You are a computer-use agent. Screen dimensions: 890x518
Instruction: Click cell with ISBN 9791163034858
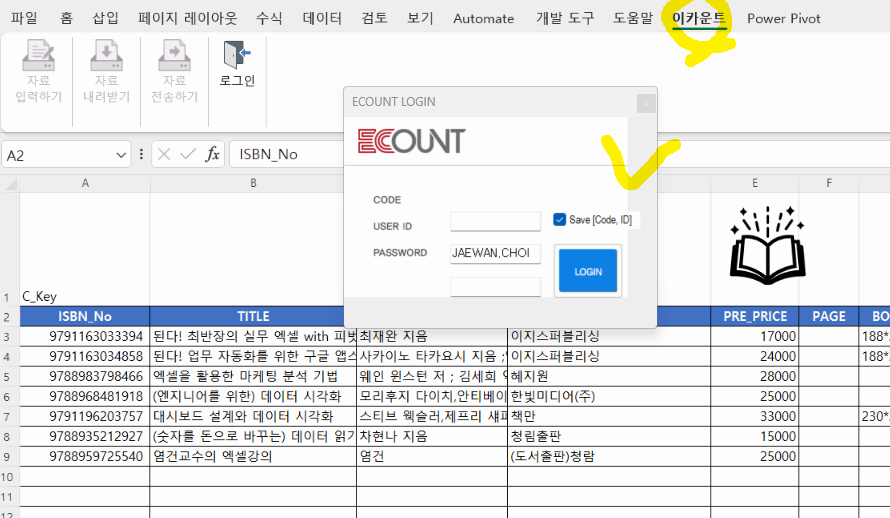(x=85, y=356)
